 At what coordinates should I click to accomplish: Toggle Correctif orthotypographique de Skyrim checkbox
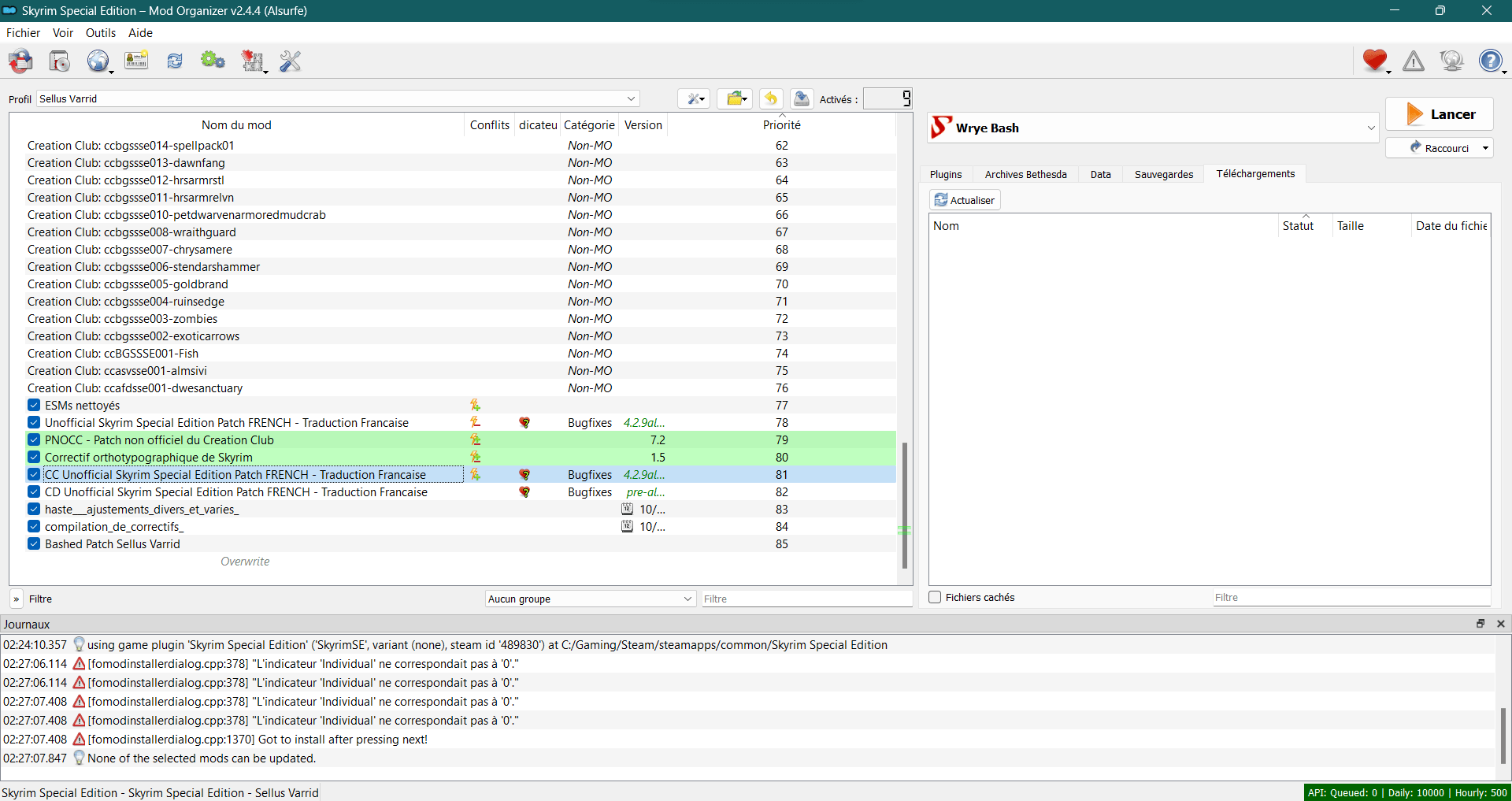tap(34, 457)
